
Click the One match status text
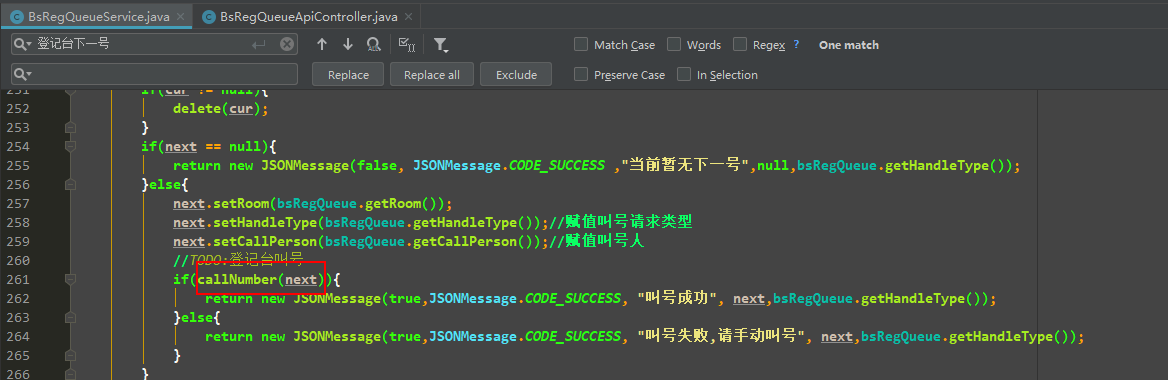click(848, 45)
